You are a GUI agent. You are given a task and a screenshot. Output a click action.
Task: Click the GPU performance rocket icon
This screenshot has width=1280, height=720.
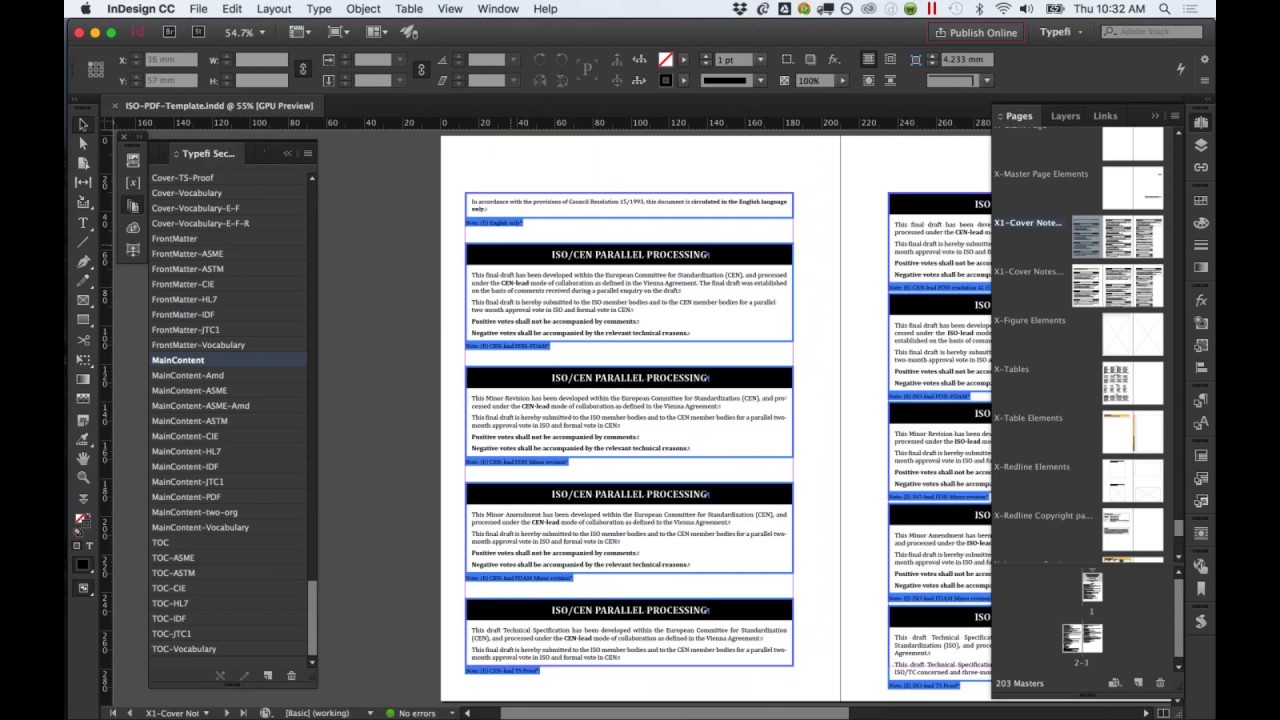coord(408,32)
